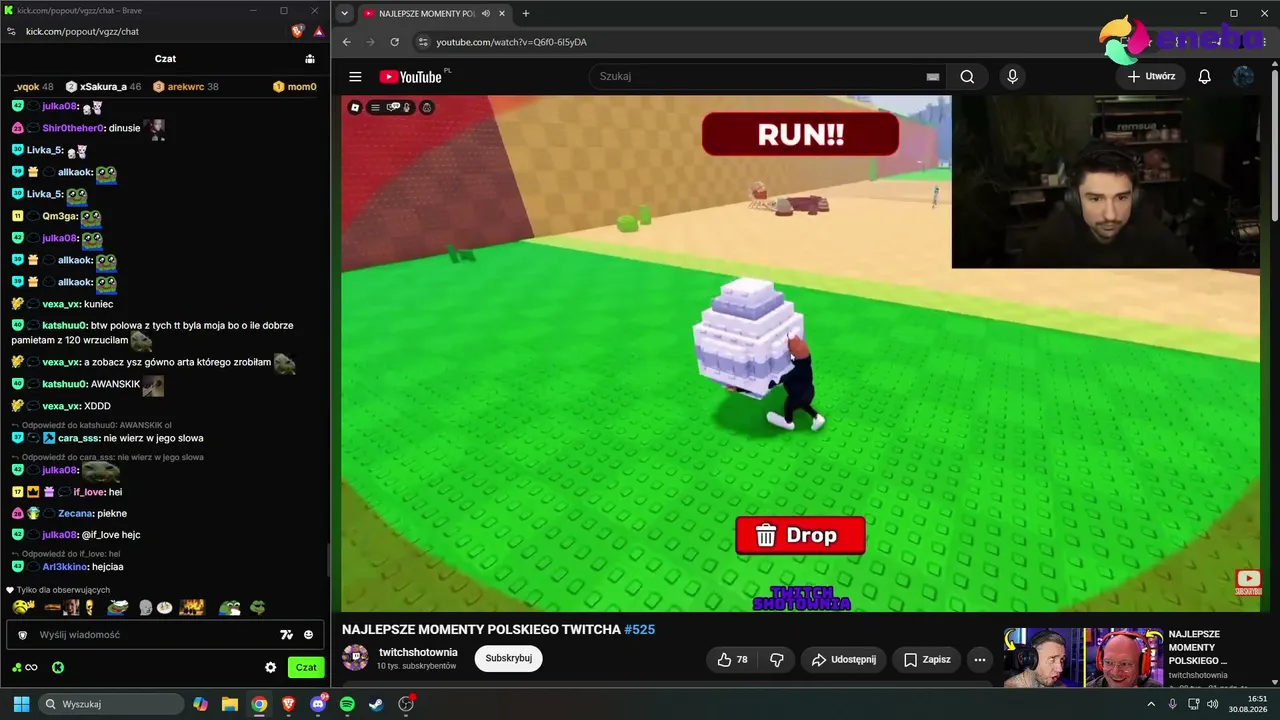Reload the YouTube page
Image resolution: width=1280 pixels, height=720 pixels.
(395, 42)
